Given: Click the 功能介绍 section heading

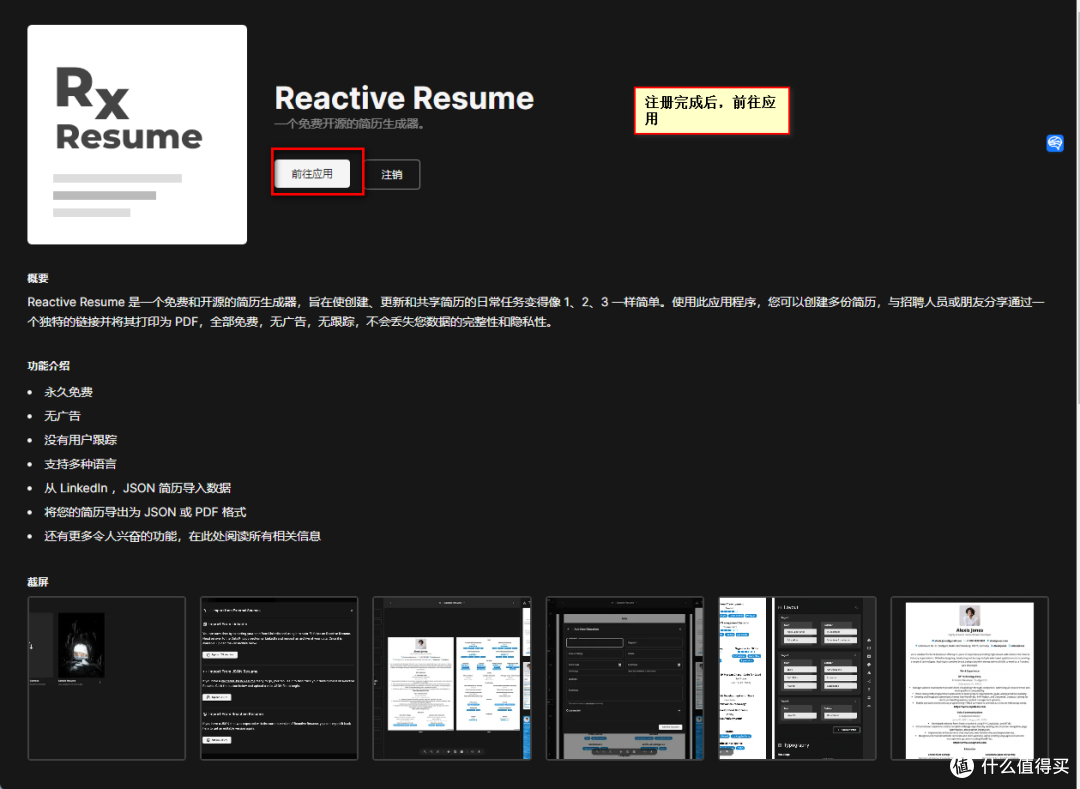Looking at the screenshot, I should pyautogui.click(x=47, y=366).
